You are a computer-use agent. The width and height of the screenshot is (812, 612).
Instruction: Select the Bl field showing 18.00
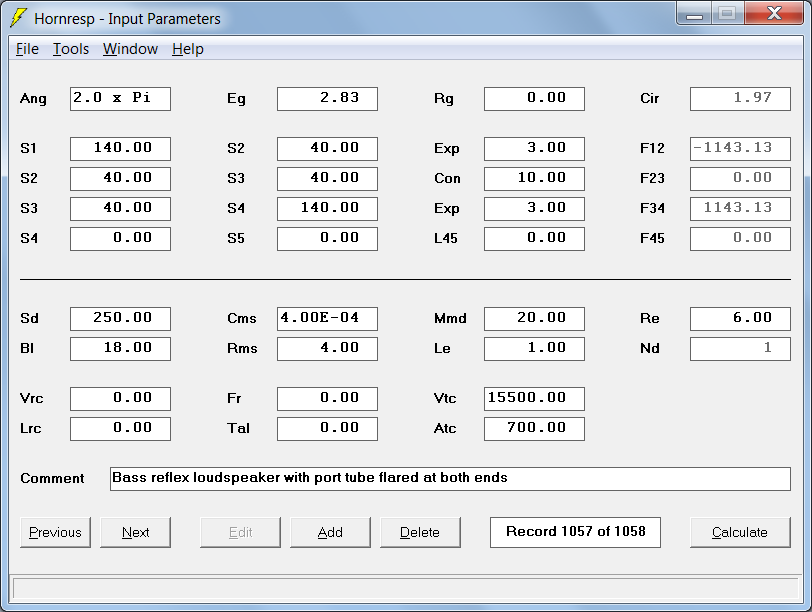pyautogui.click(x=120, y=349)
